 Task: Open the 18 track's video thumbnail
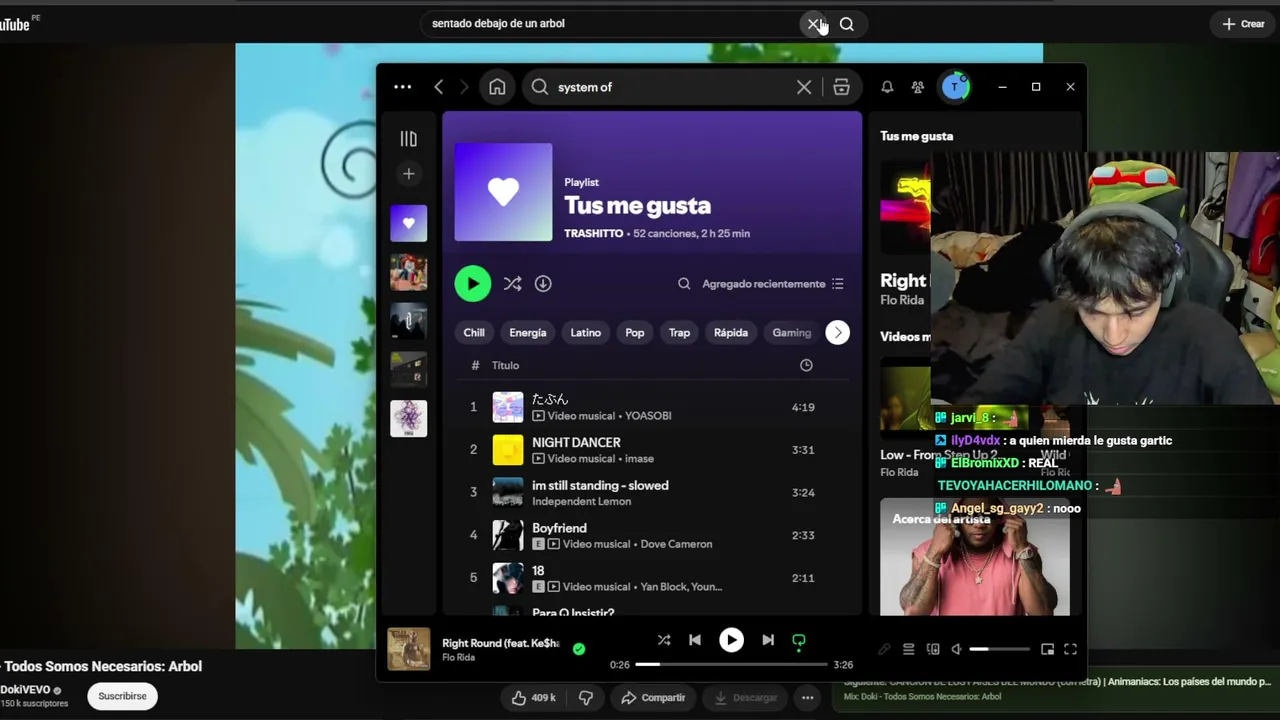(507, 578)
